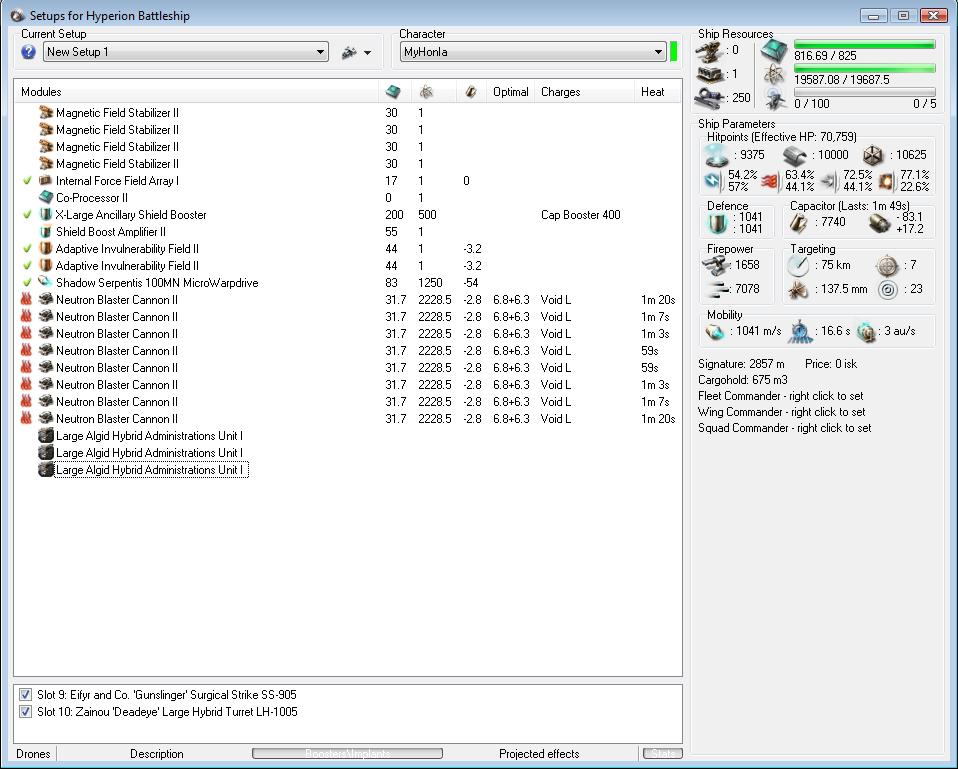
Task: Click the capacitor column header icon
Action: tap(470, 92)
